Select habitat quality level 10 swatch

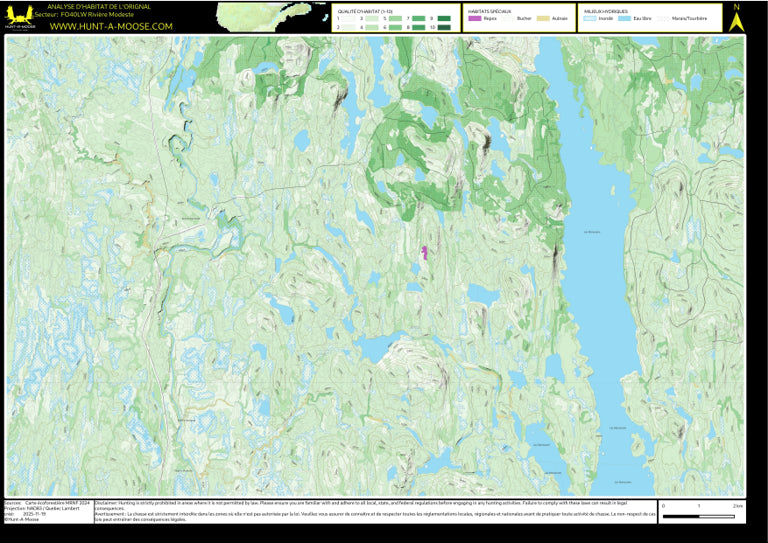(443, 27)
